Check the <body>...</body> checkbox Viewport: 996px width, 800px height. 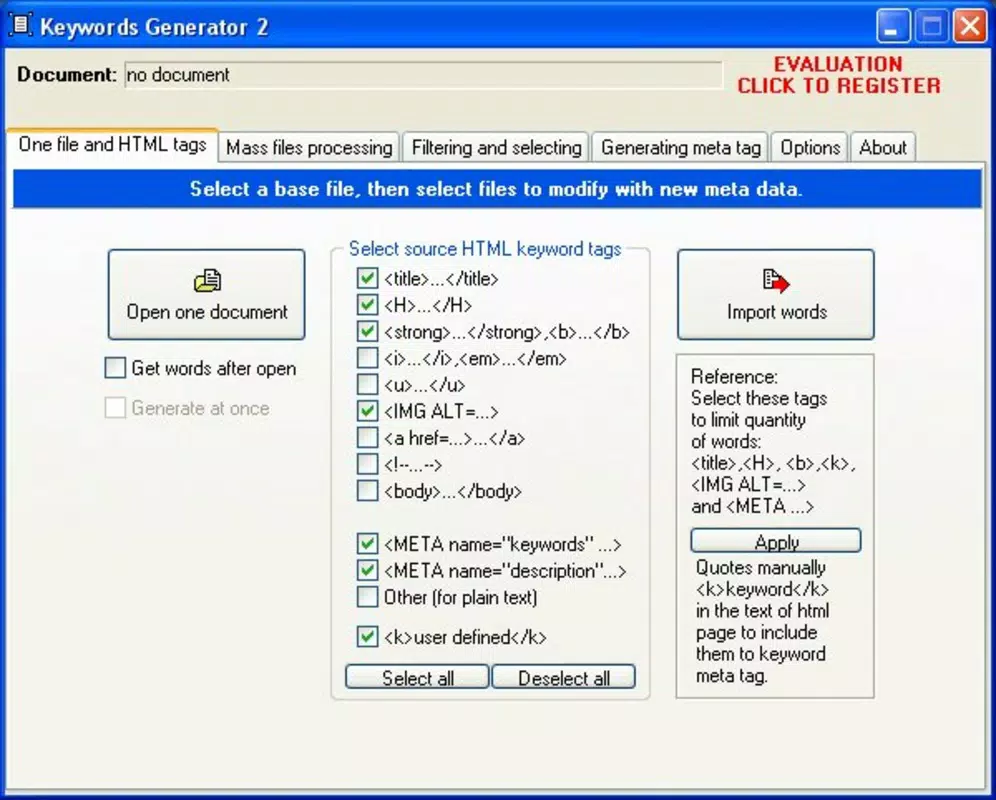tap(367, 491)
